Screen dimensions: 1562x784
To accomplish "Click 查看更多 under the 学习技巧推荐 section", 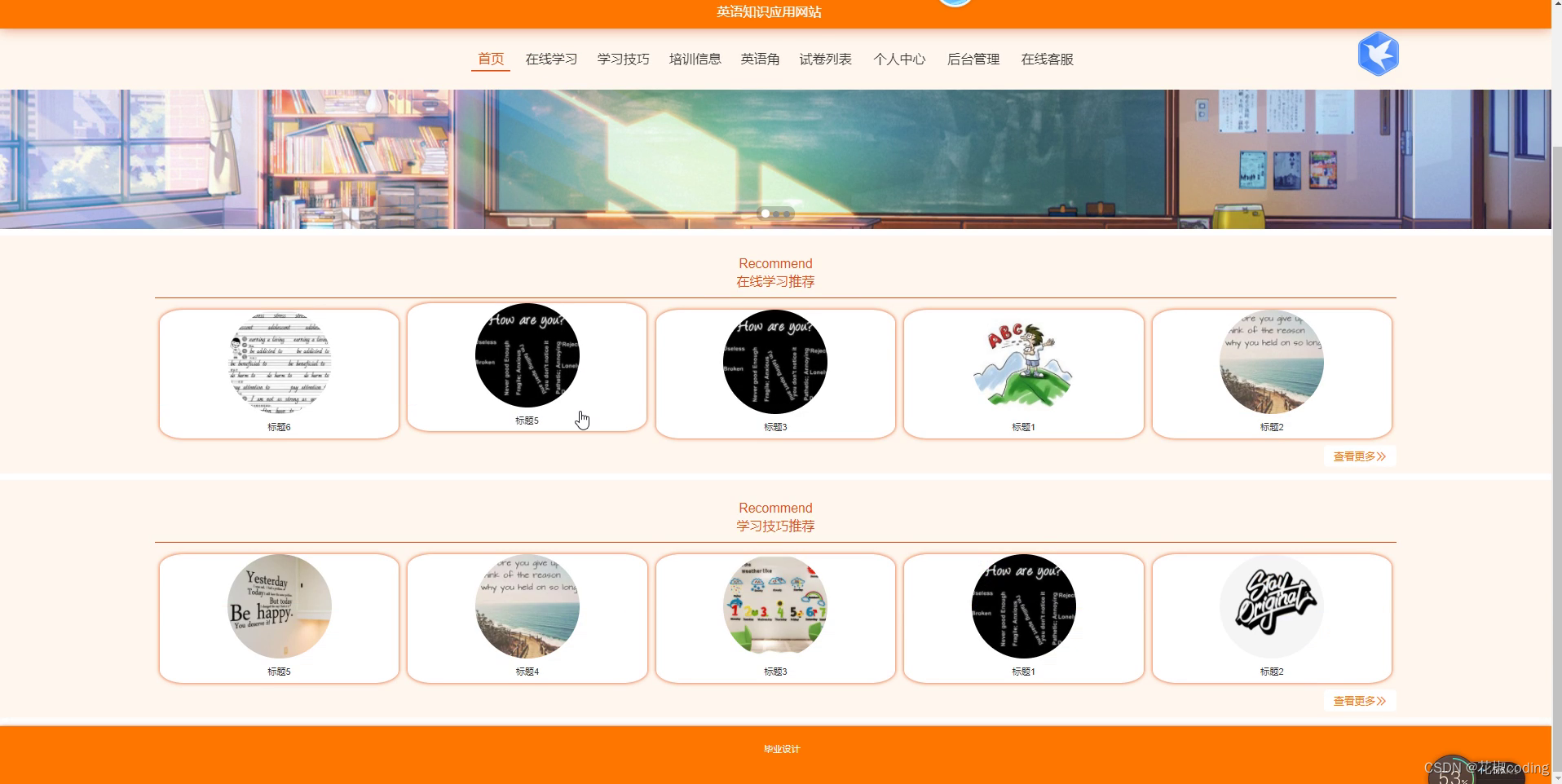I will pos(1358,700).
